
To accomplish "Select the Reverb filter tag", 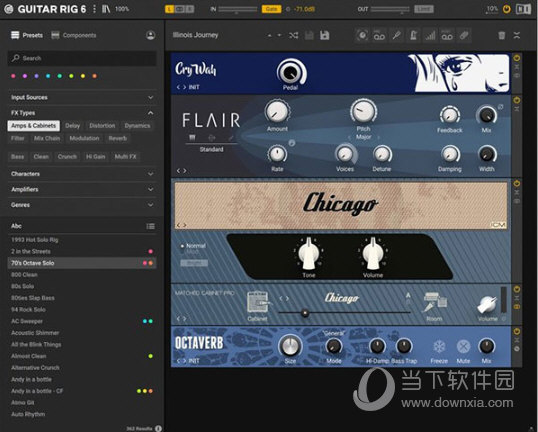I will click(118, 138).
